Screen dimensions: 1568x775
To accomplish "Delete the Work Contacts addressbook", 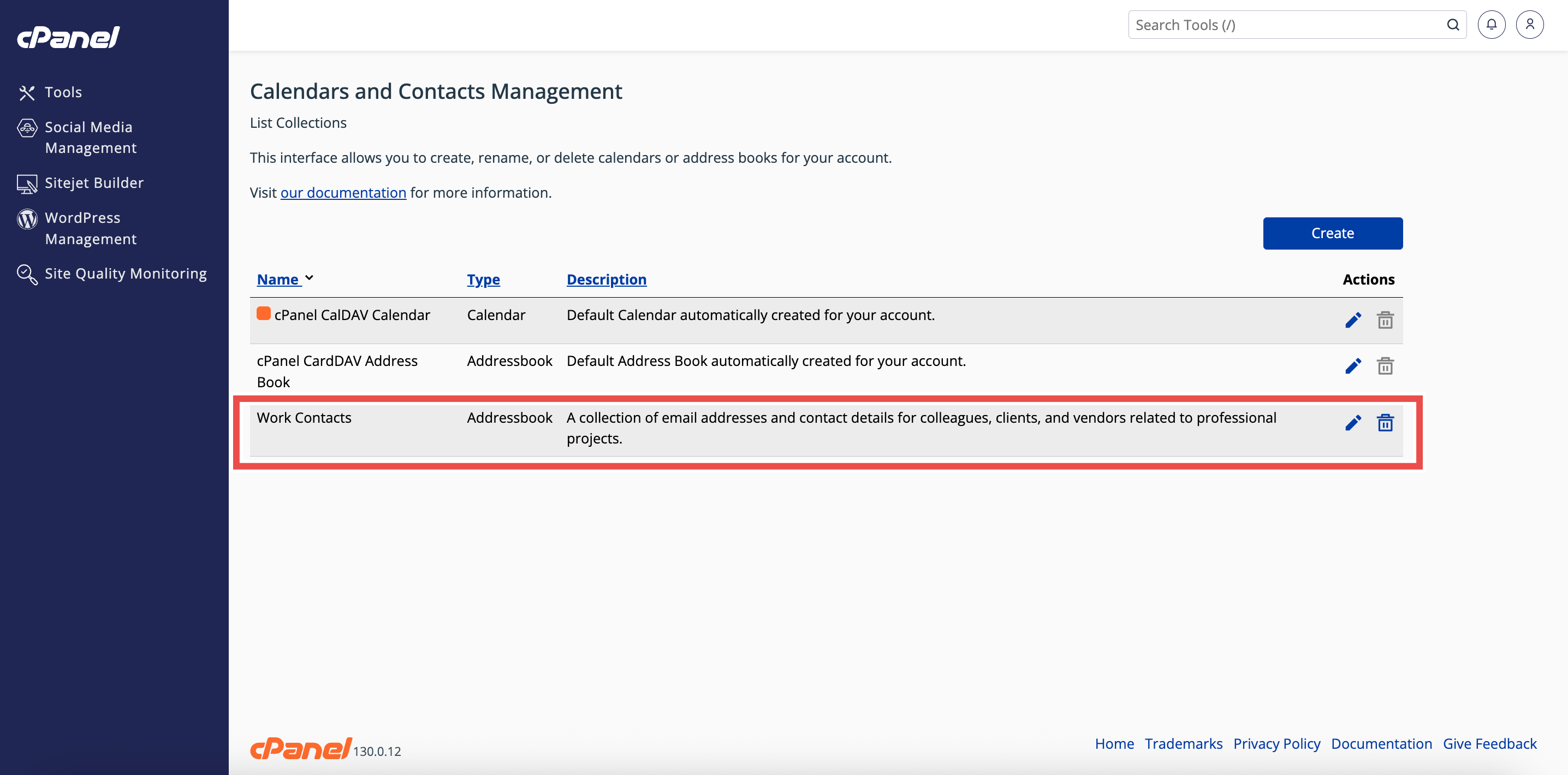I will pyautogui.click(x=1385, y=423).
